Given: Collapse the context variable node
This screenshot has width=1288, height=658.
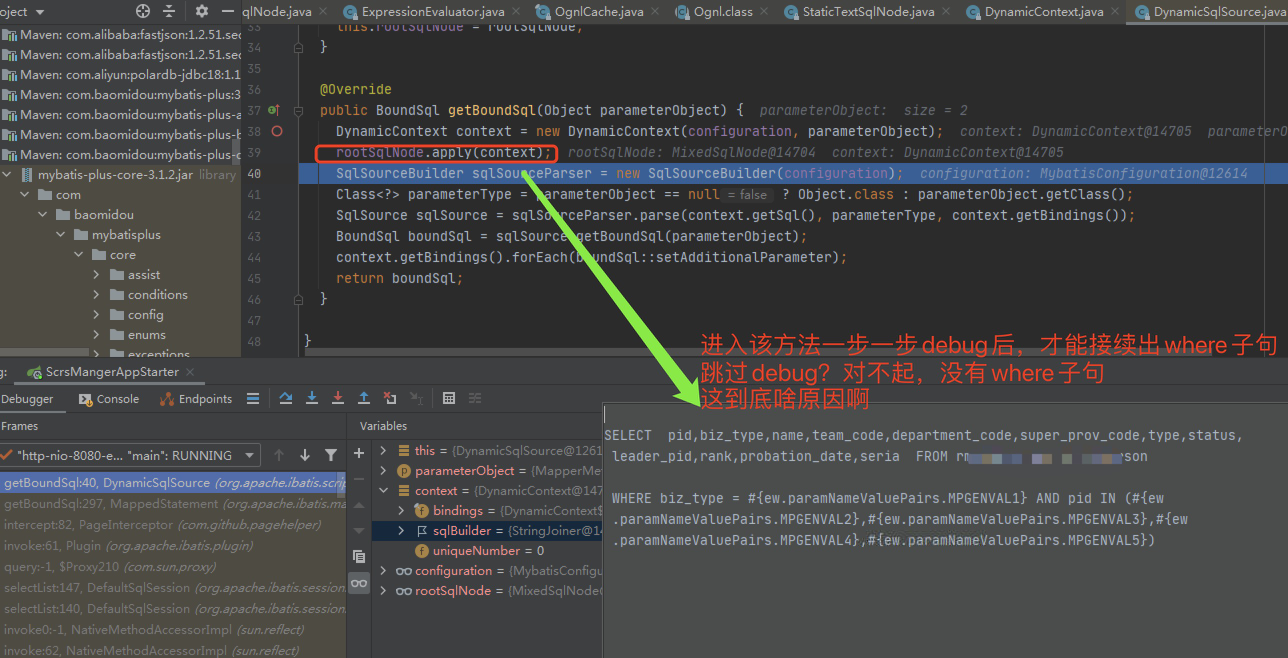Looking at the screenshot, I should (x=383, y=489).
